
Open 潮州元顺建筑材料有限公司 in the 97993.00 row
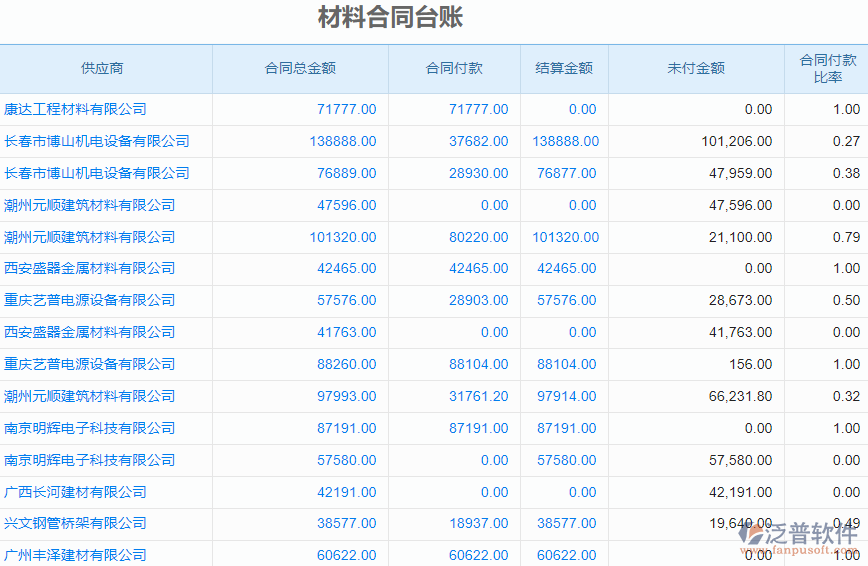click(90, 396)
